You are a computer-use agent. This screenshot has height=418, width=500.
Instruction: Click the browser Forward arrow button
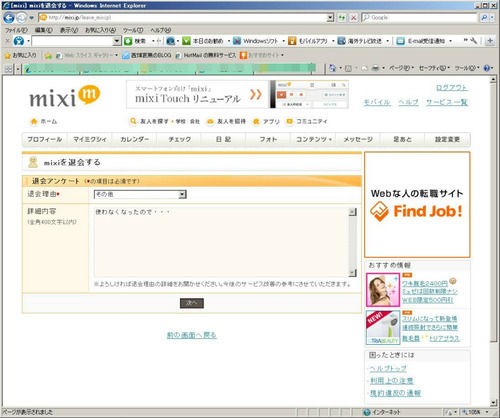pyautogui.click(x=21, y=18)
